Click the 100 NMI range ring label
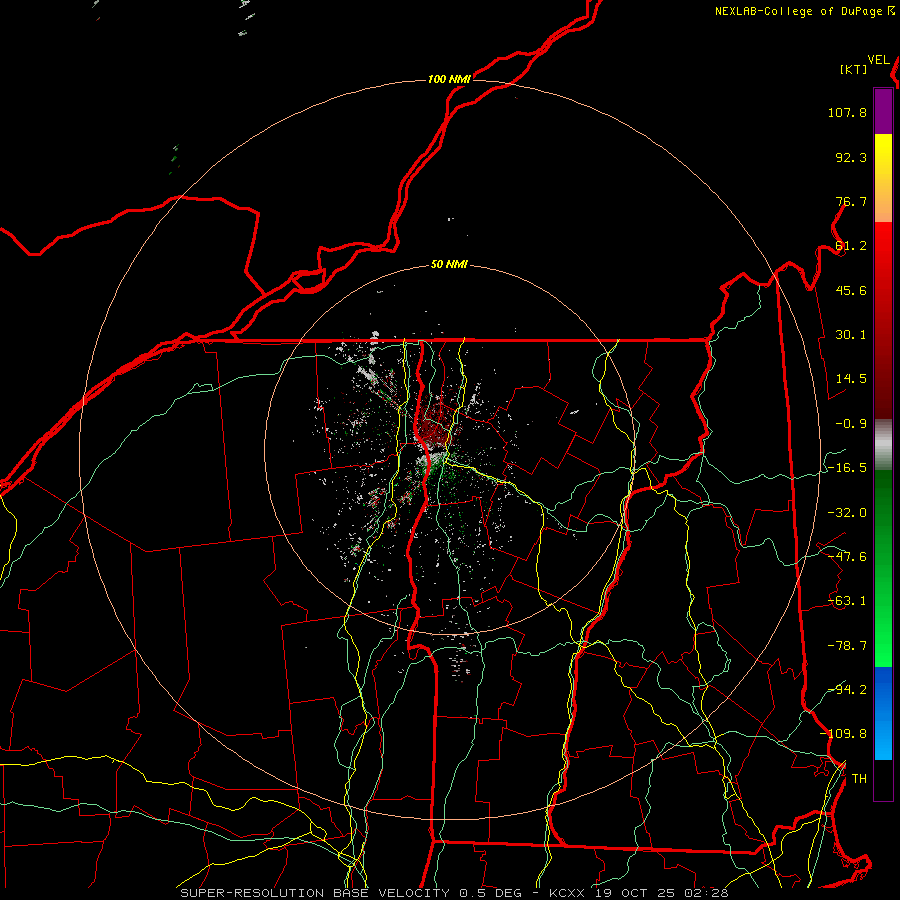 449,79
